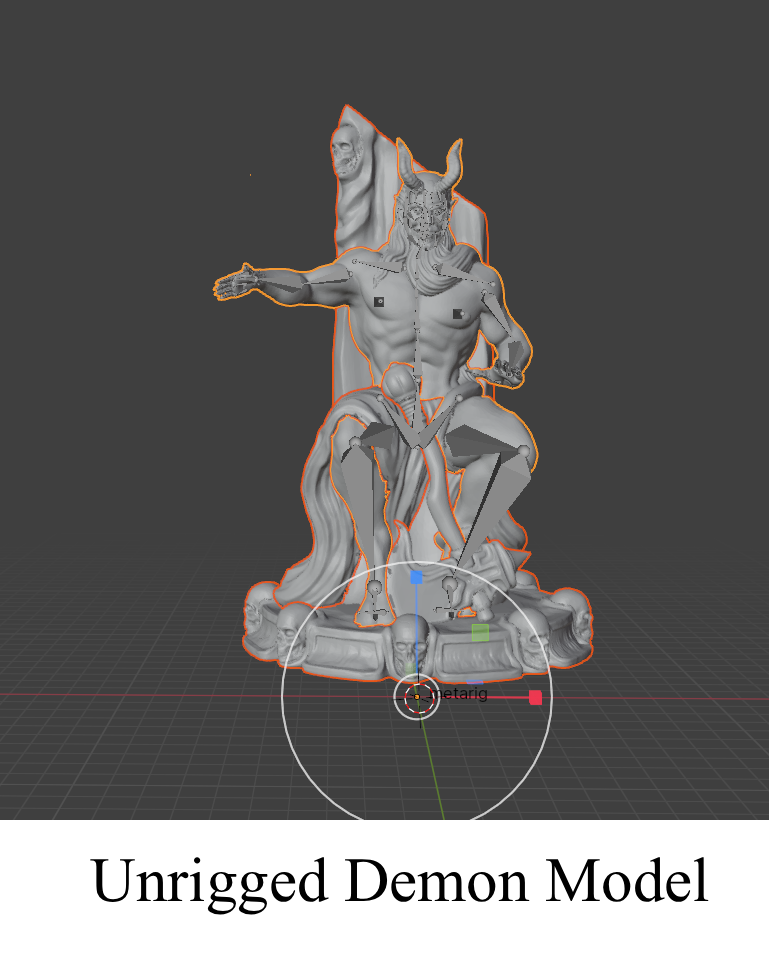Click the horn on viewer's-left side
The height and width of the screenshot is (959, 769).
406,163
